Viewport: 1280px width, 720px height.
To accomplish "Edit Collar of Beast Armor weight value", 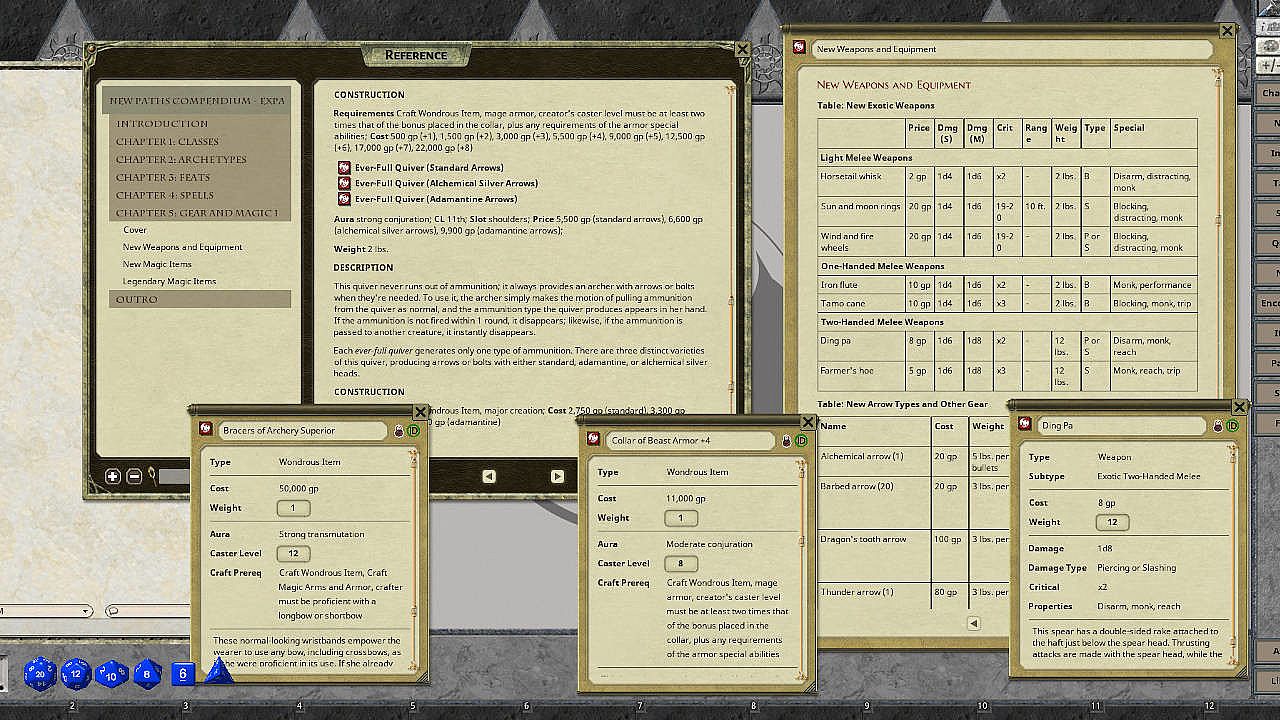I will pos(681,518).
